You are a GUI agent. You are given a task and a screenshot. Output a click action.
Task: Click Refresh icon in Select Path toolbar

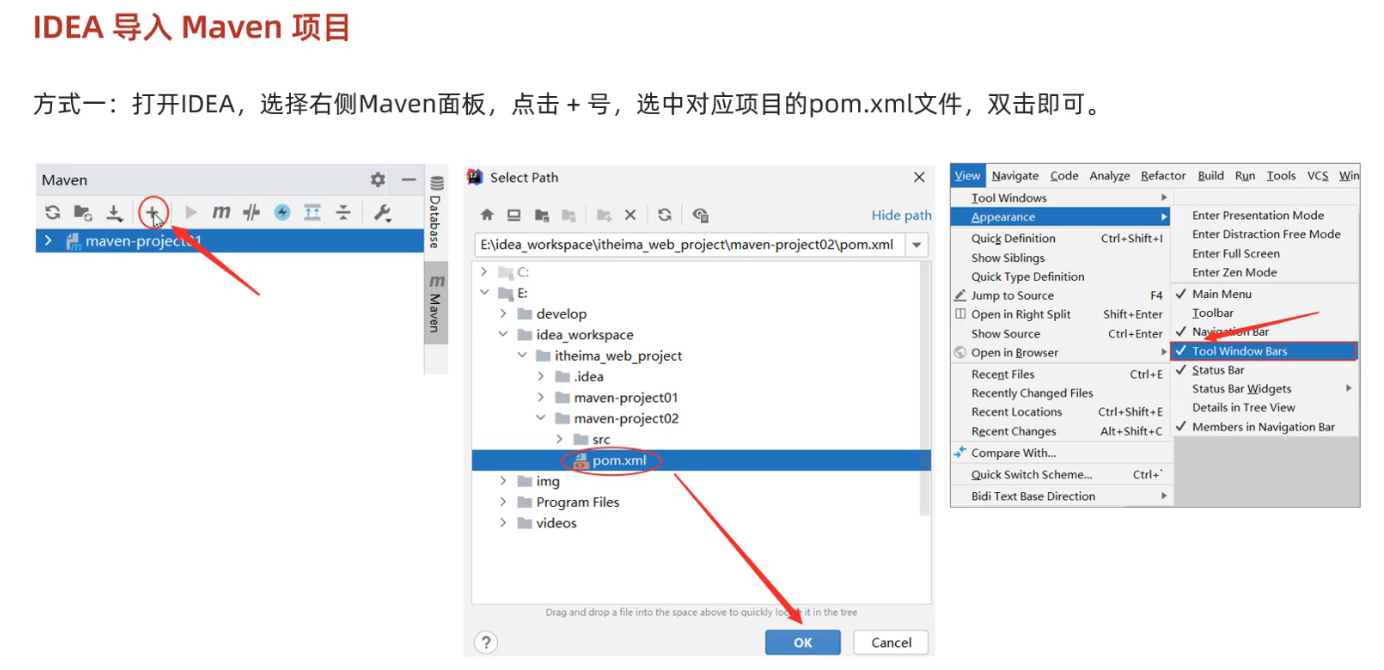(x=665, y=215)
